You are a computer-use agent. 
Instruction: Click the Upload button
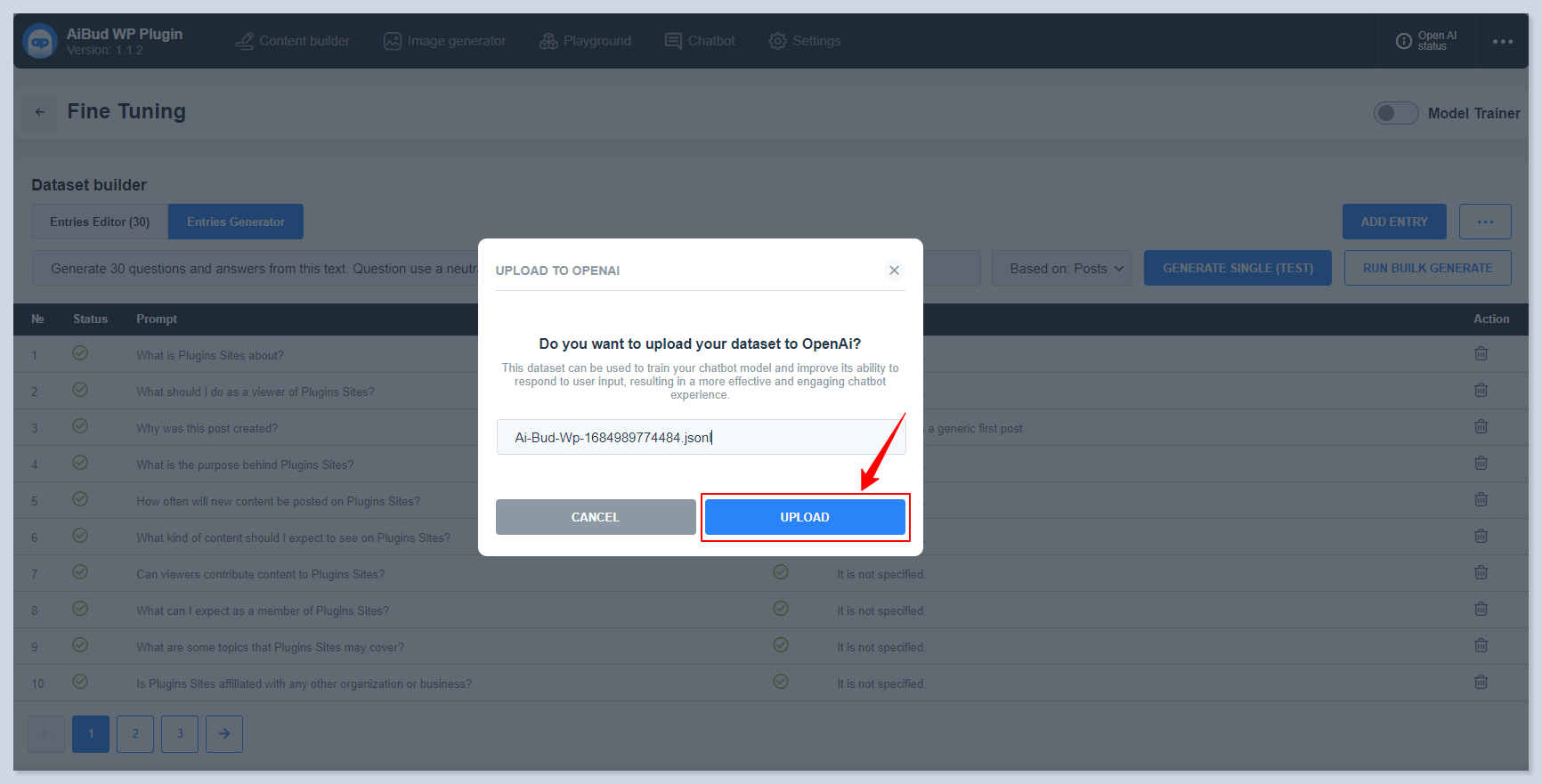tap(805, 517)
